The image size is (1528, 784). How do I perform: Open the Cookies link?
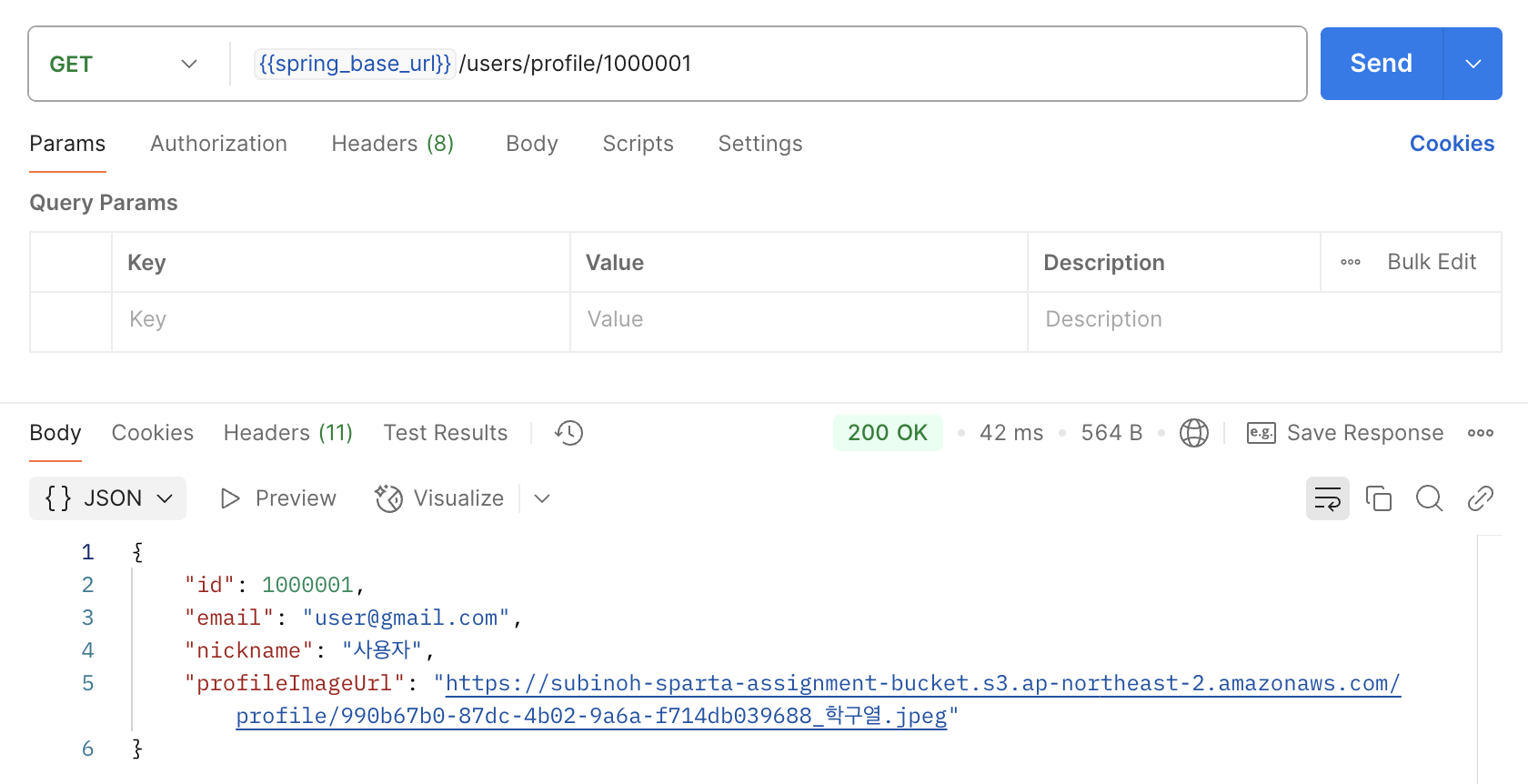pyautogui.click(x=1452, y=144)
